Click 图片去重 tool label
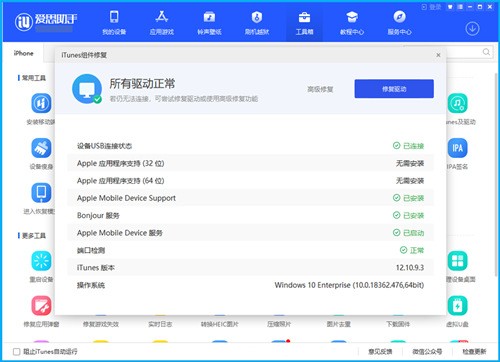Viewport: 500px width, 362px height. pos(339,324)
